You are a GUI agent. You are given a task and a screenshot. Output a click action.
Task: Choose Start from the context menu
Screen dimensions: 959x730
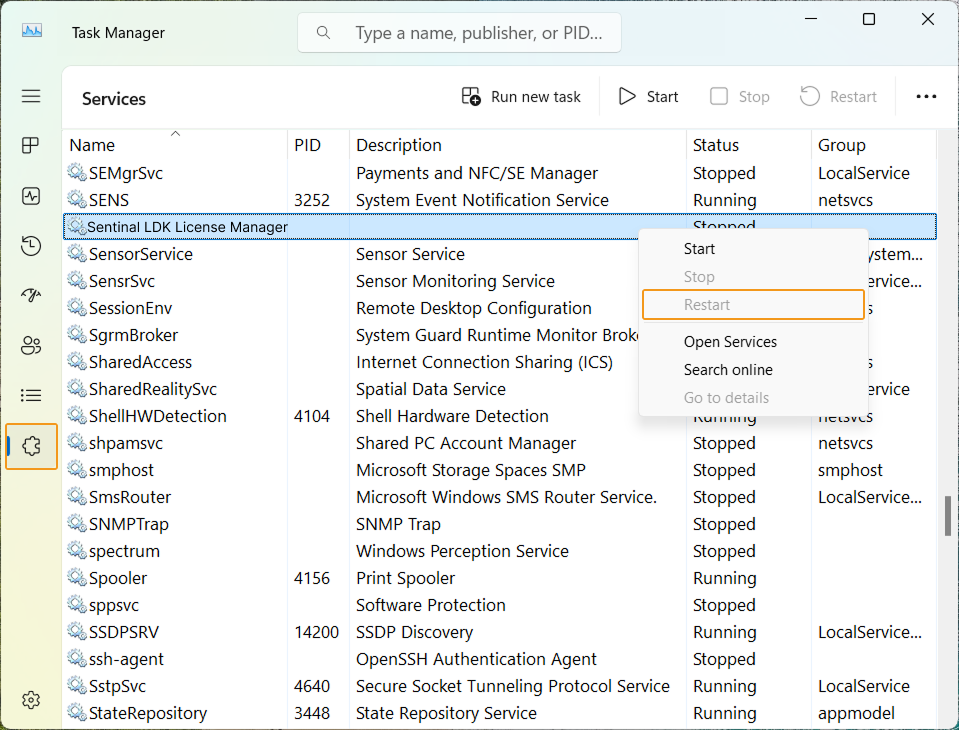(699, 249)
